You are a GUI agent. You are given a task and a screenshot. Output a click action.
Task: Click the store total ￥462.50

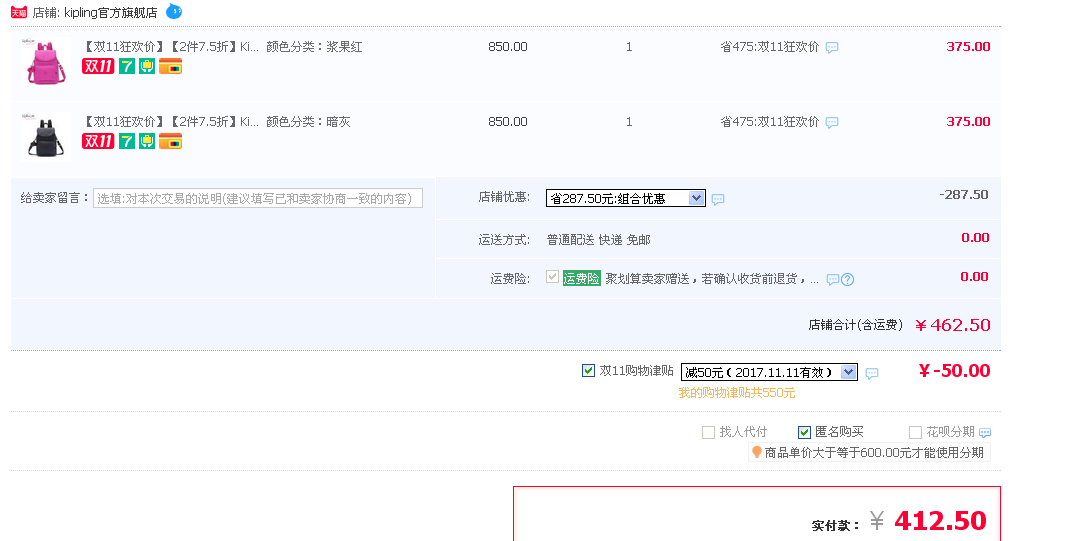pos(952,325)
